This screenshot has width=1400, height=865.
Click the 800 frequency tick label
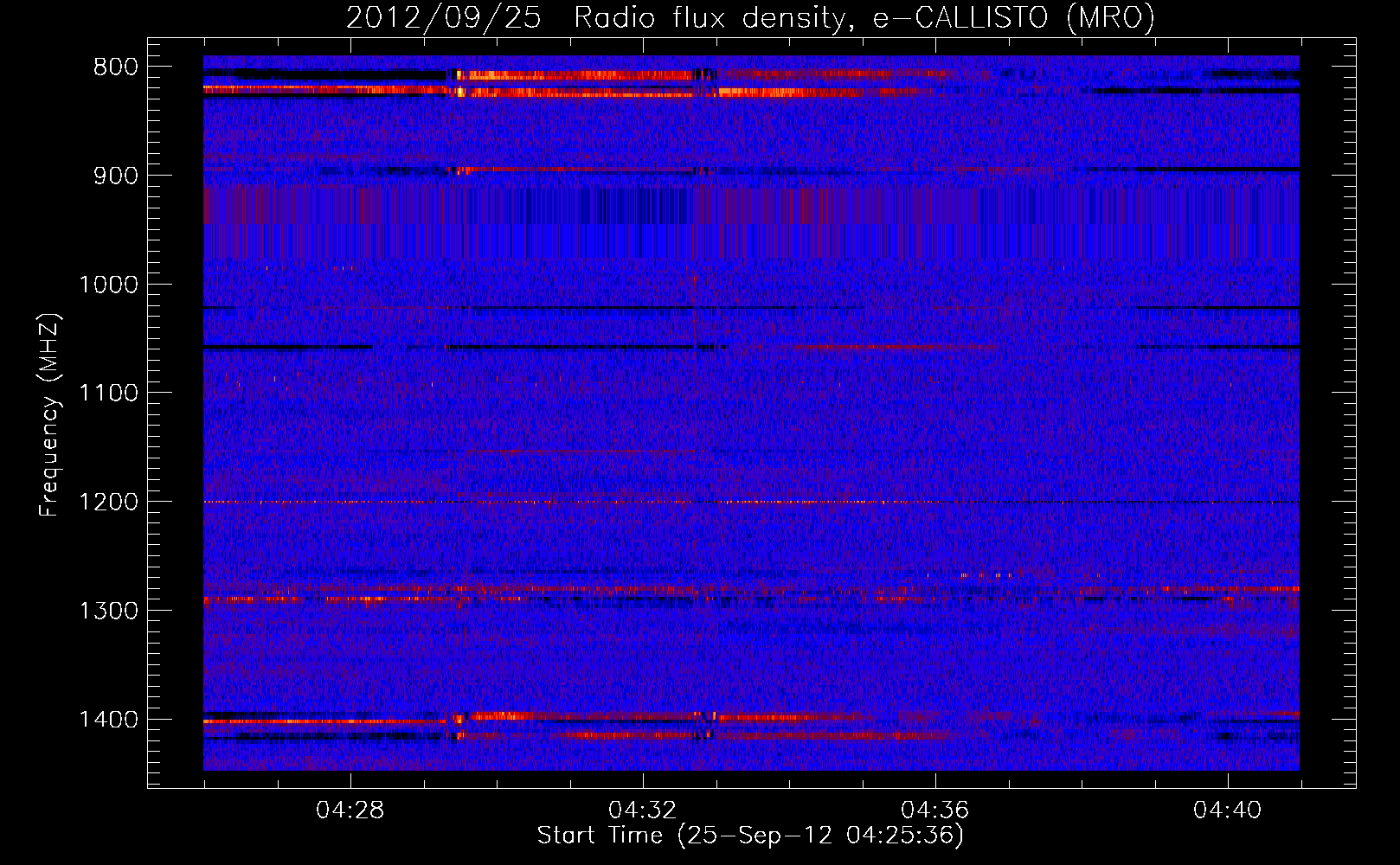(115, 67)
